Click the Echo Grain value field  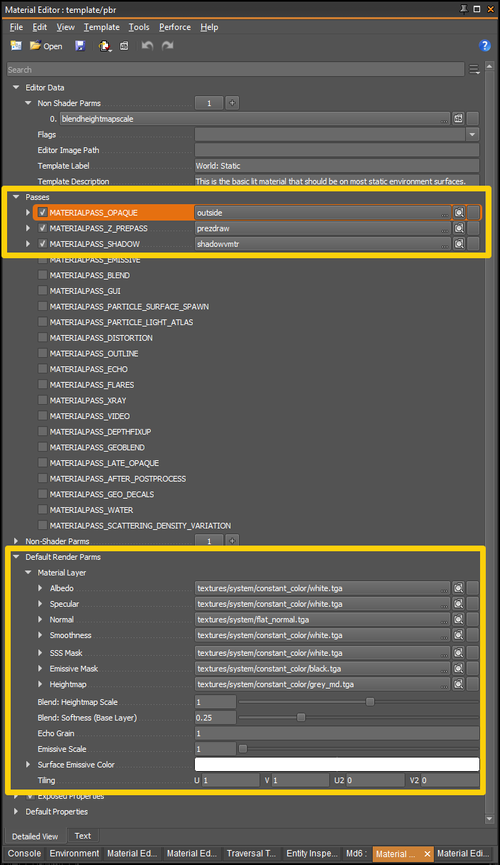click(337, 733)
